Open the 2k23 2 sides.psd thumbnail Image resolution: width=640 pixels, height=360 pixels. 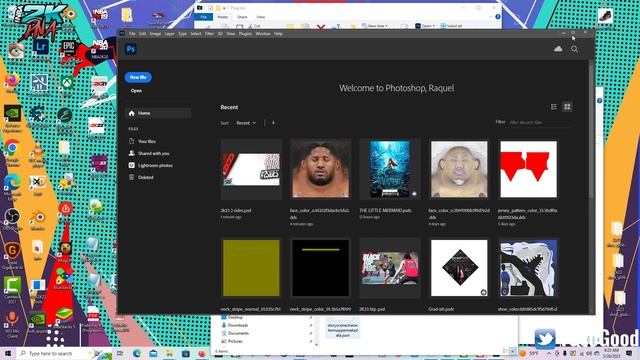251,169
